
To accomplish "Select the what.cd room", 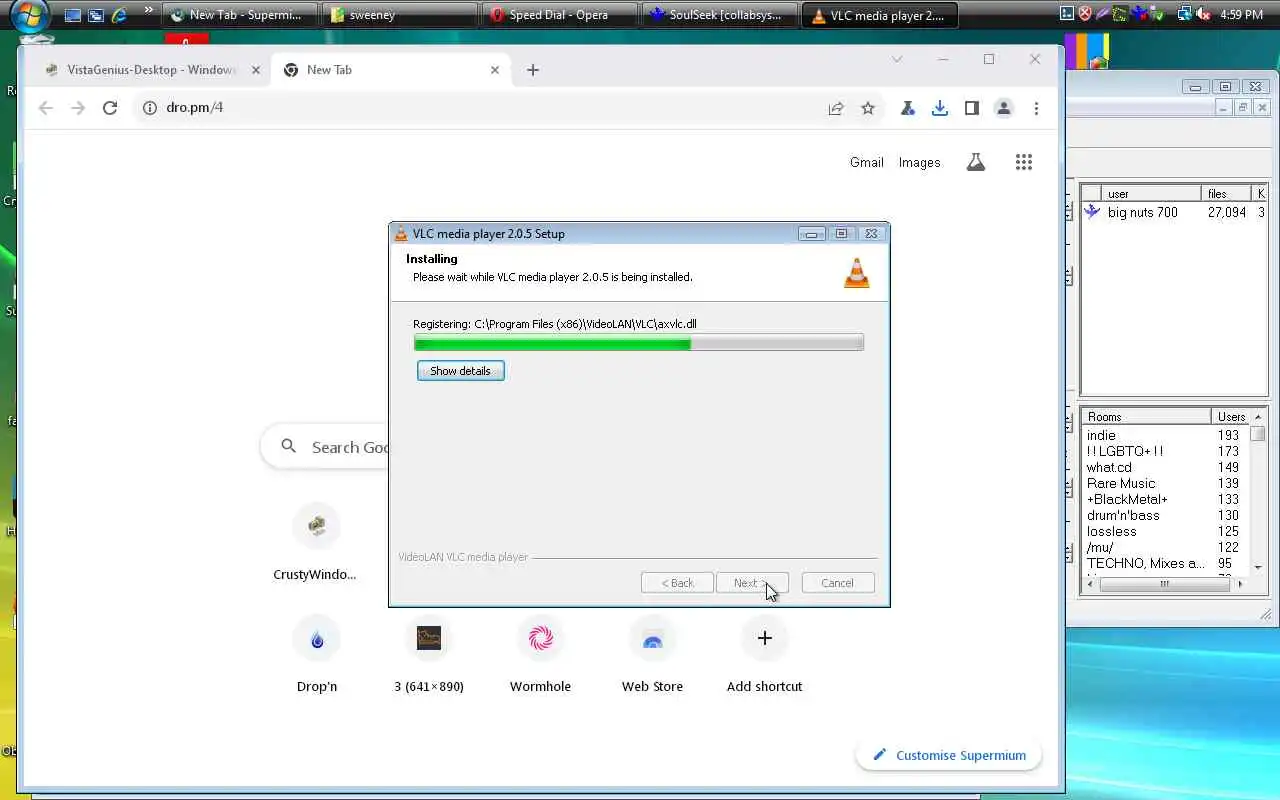I will coord(1109,467).
